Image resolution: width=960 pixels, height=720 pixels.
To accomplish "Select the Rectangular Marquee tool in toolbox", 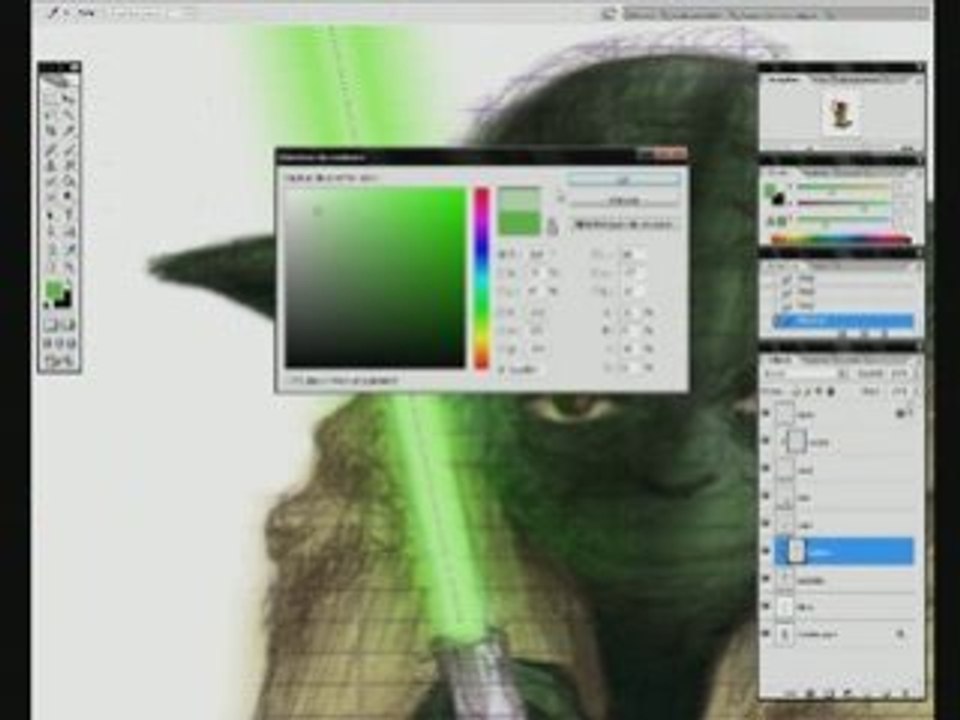I will pyautogui.click(x=51, y=99).
